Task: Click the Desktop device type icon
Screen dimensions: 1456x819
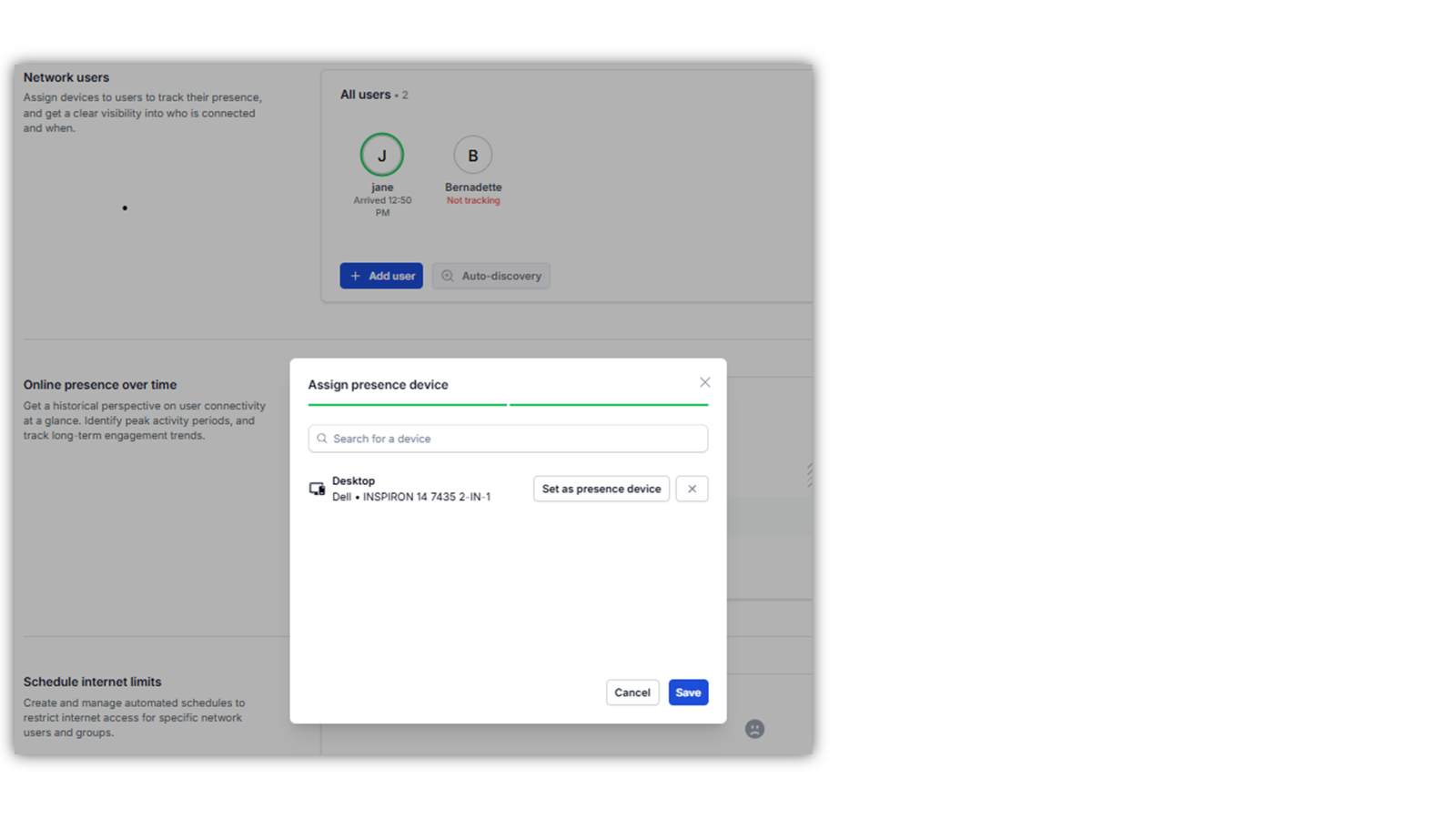Action: click(317, 489)
